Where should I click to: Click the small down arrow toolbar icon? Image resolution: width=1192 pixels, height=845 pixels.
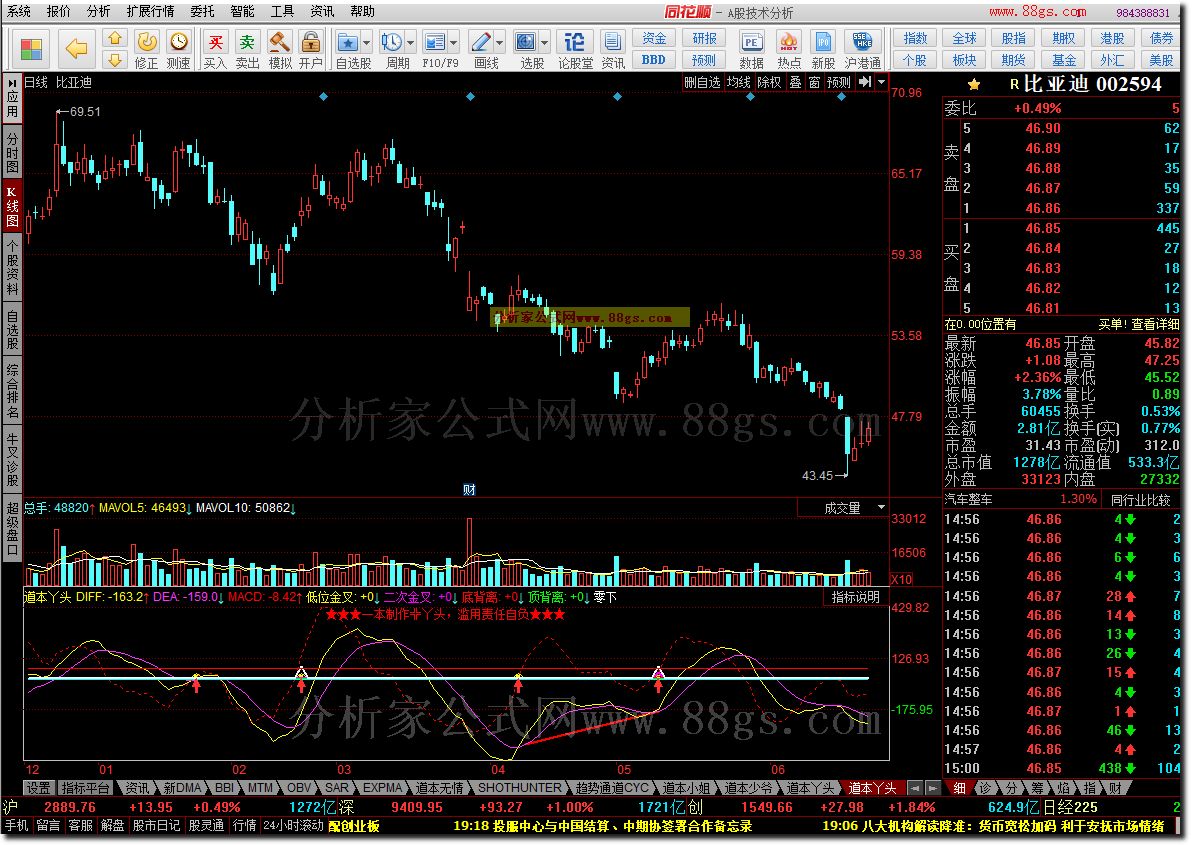click(x=114, y=59)
